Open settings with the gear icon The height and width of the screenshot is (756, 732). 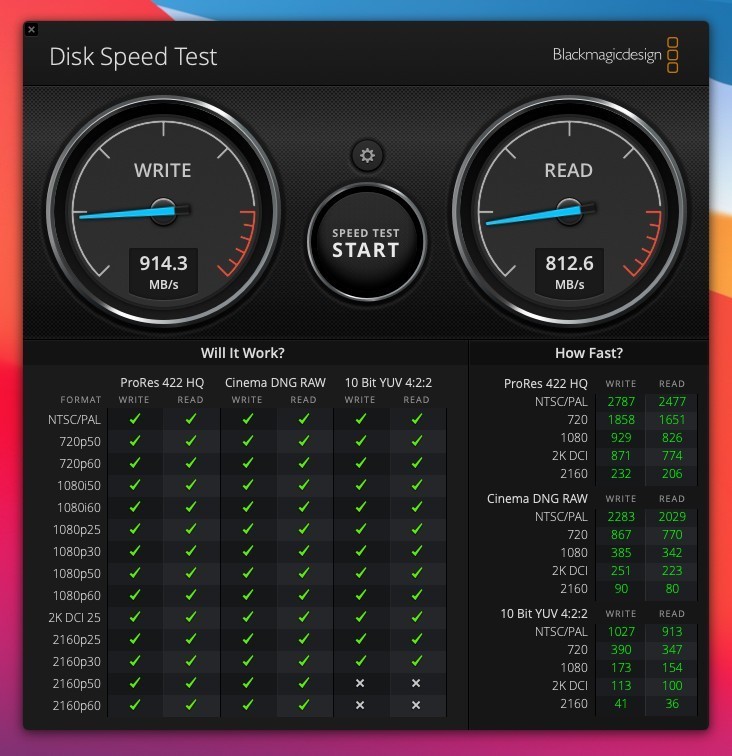pos(367,155)
